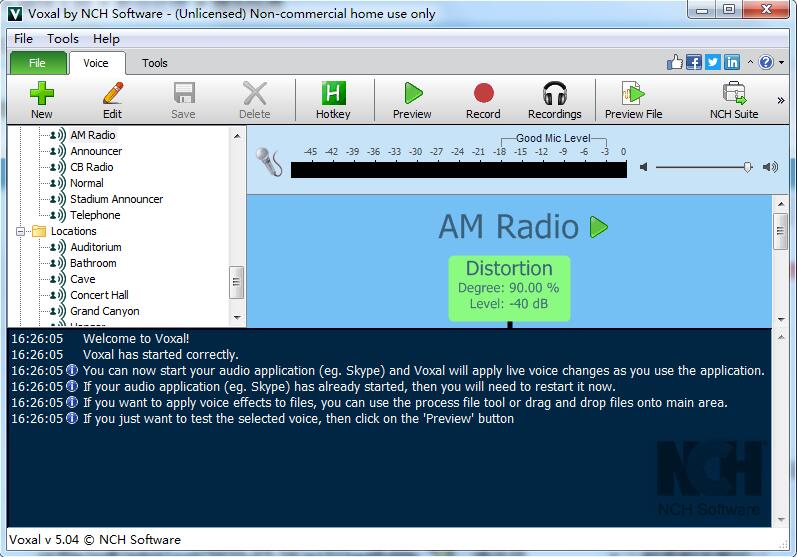Click the Distortion effect box
This screenshot has width=797, height=557.
point(509,288)
